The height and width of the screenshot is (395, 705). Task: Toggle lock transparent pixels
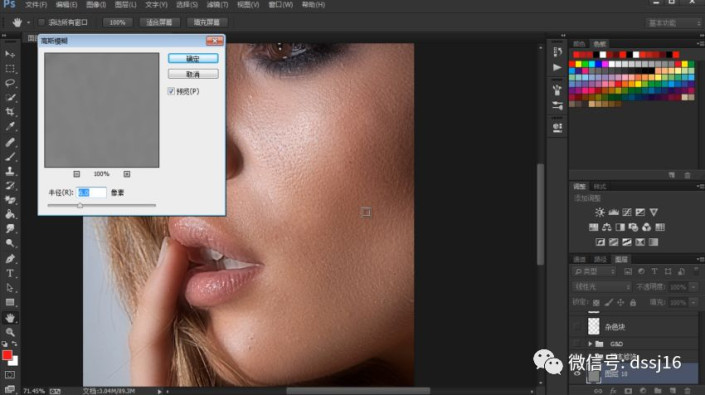[596, 302]
